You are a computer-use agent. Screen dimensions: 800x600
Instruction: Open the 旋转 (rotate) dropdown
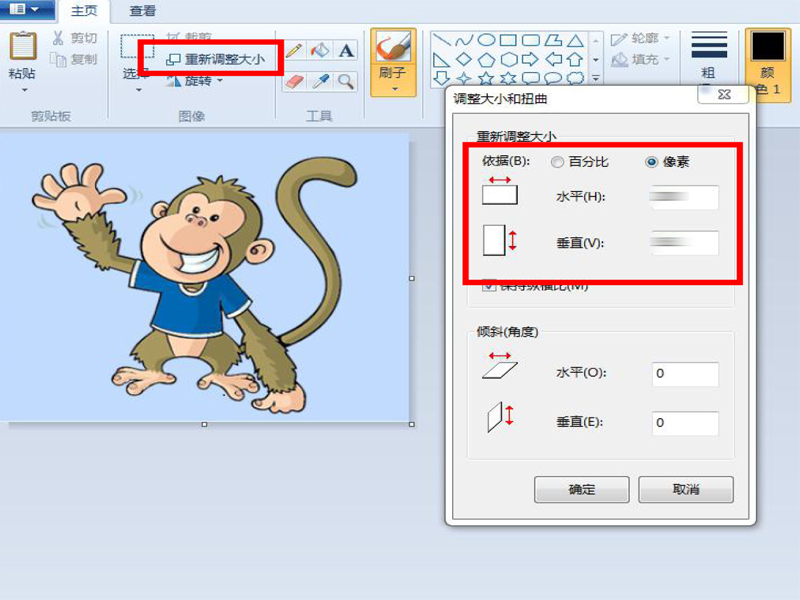point(196,81)
